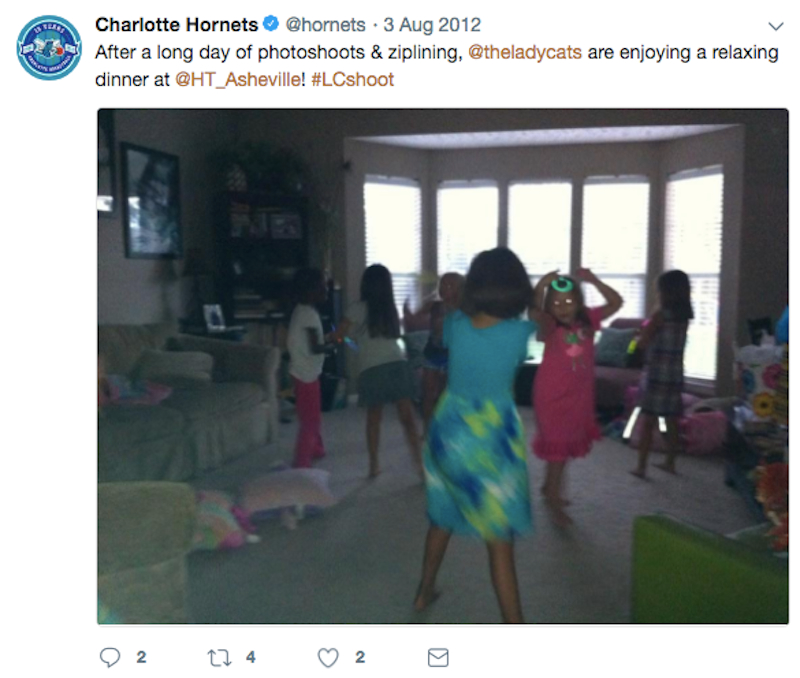Send tweet via the envelope message icon
This screenshot has height=678, width=800.
click(438, 658)
